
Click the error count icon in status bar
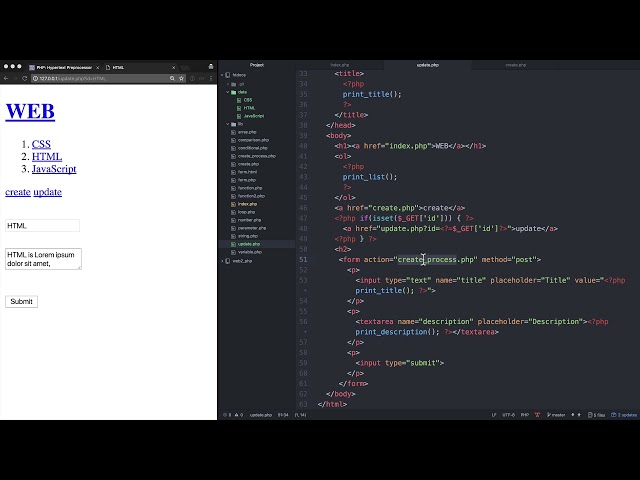[227, 415]
